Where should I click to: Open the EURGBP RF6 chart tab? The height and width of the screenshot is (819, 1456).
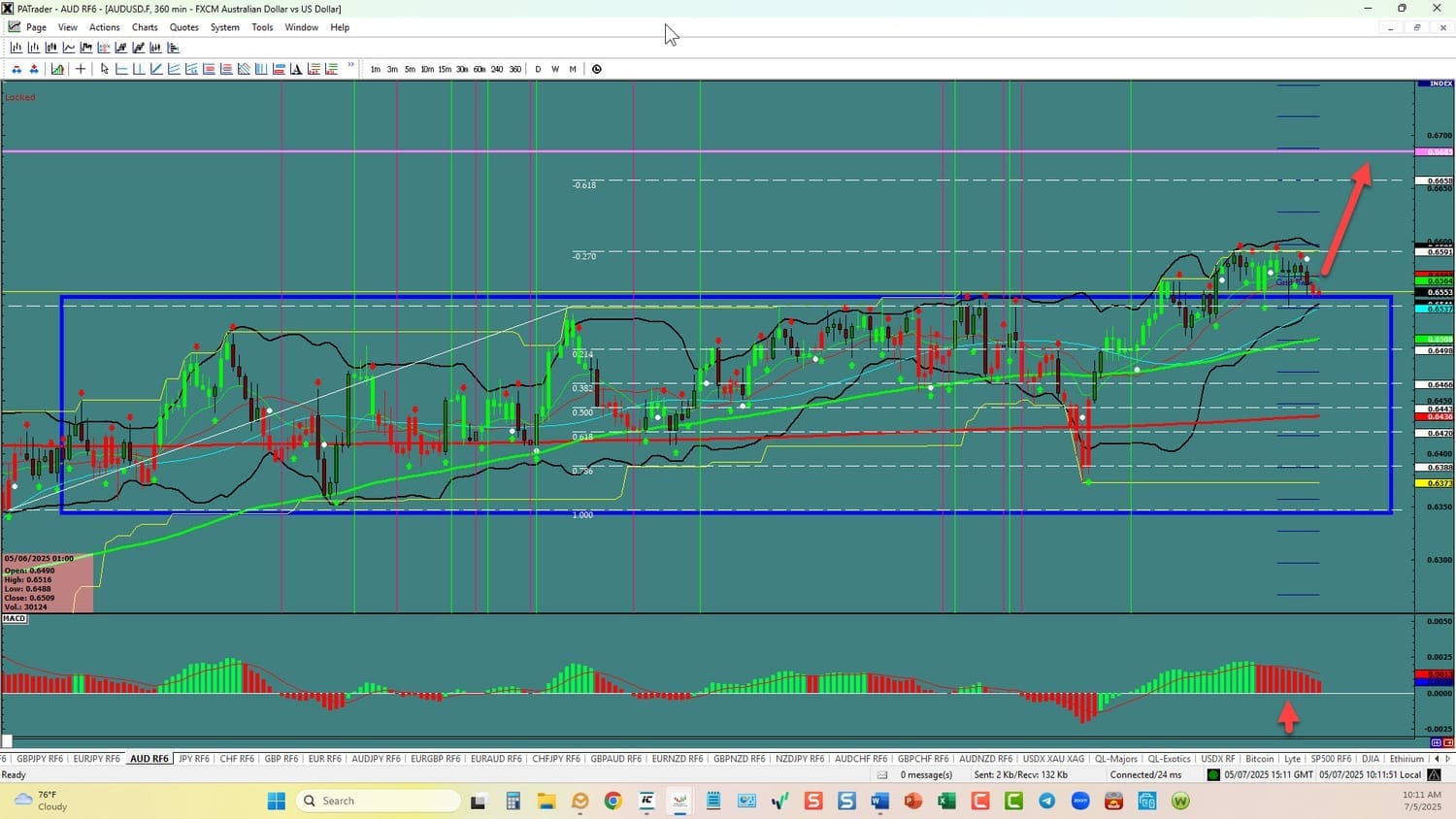tap(436, 759)
